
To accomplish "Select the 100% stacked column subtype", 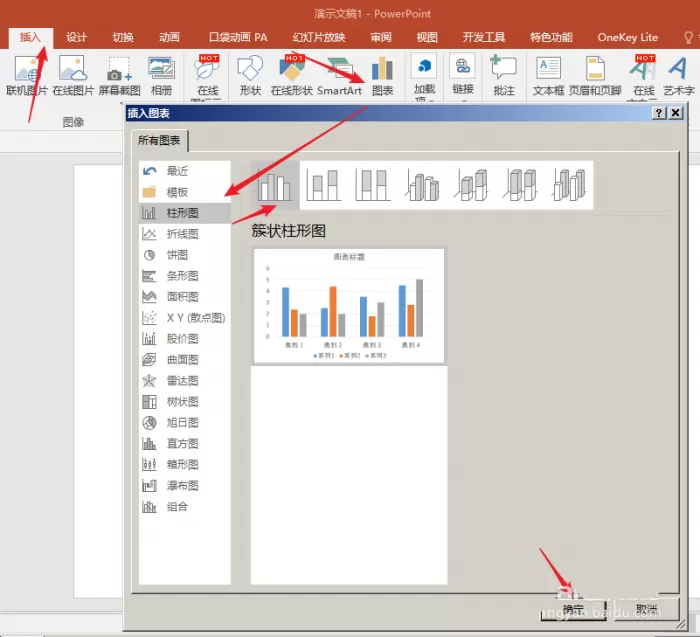I will 373,185.
